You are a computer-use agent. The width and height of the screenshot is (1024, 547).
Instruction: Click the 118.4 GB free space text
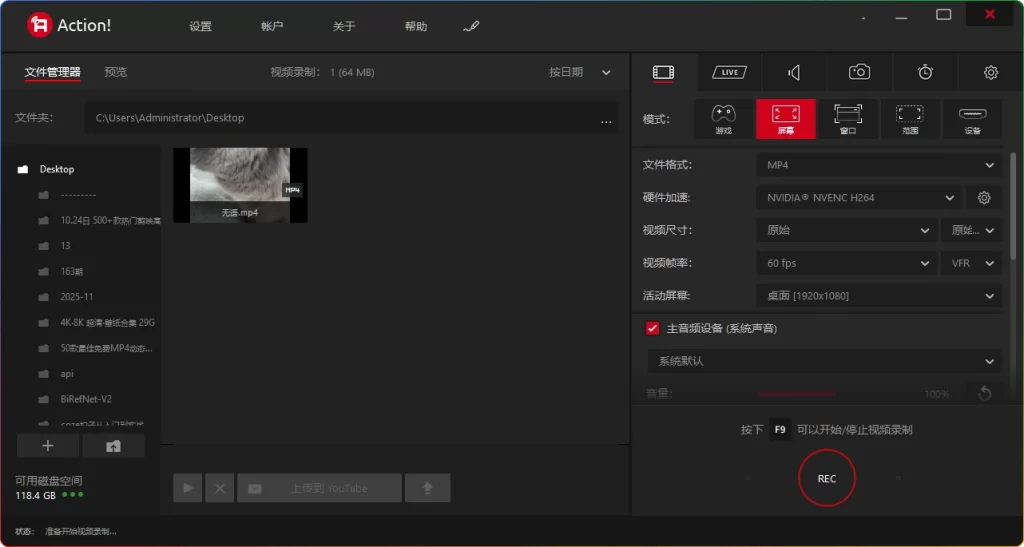(35, 495)
